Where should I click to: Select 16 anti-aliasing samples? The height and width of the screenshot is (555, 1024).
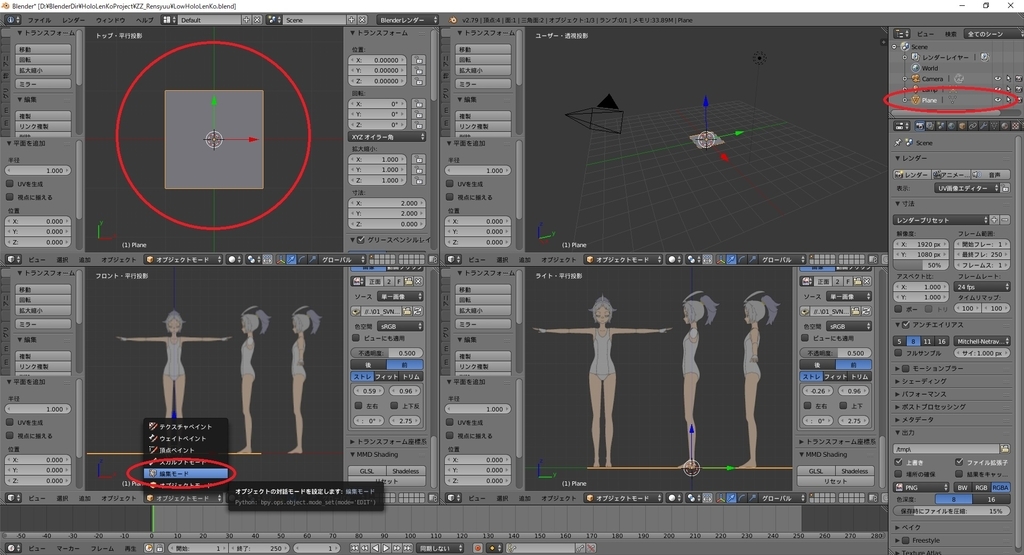click(941, 341)
